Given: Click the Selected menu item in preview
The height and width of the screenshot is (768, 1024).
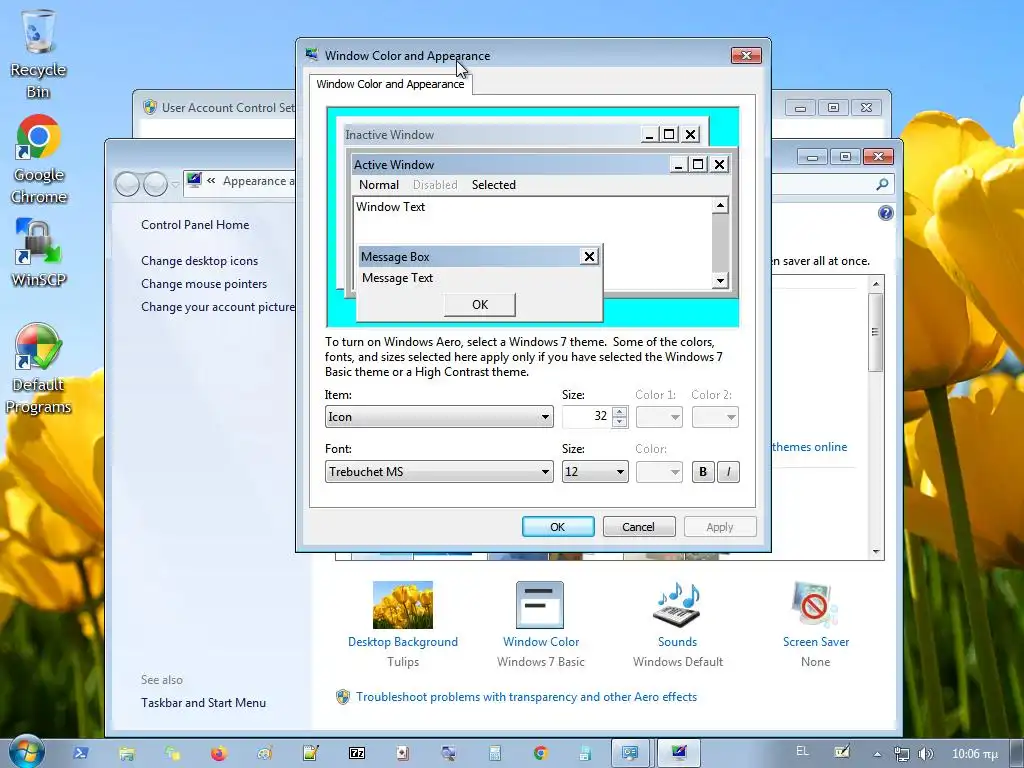Looking at the screenshot, I should coord(494,185).
